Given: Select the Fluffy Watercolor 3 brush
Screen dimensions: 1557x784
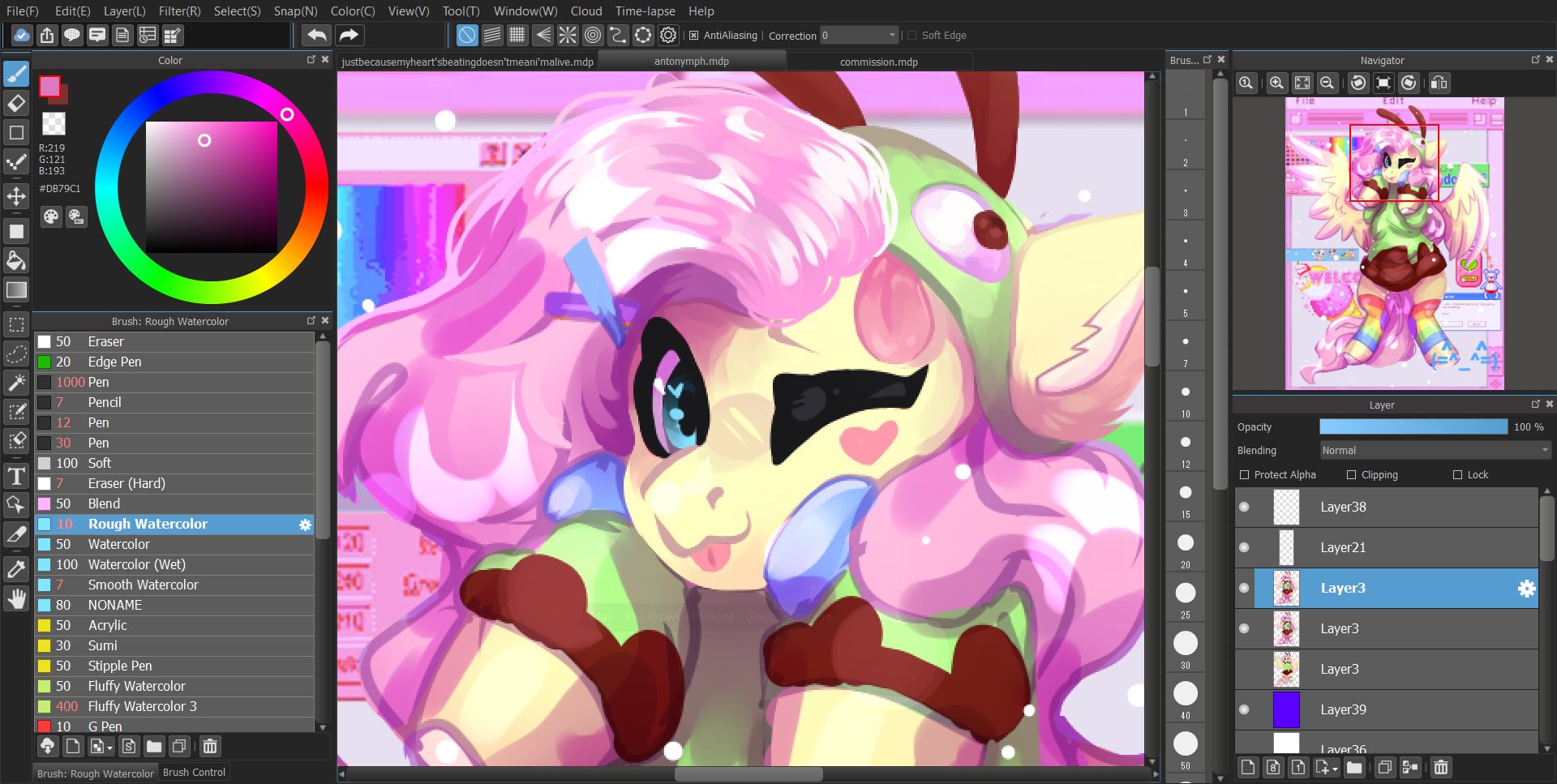Looking at the screenshot, I should pyautogui.click(x=174, y=707).
